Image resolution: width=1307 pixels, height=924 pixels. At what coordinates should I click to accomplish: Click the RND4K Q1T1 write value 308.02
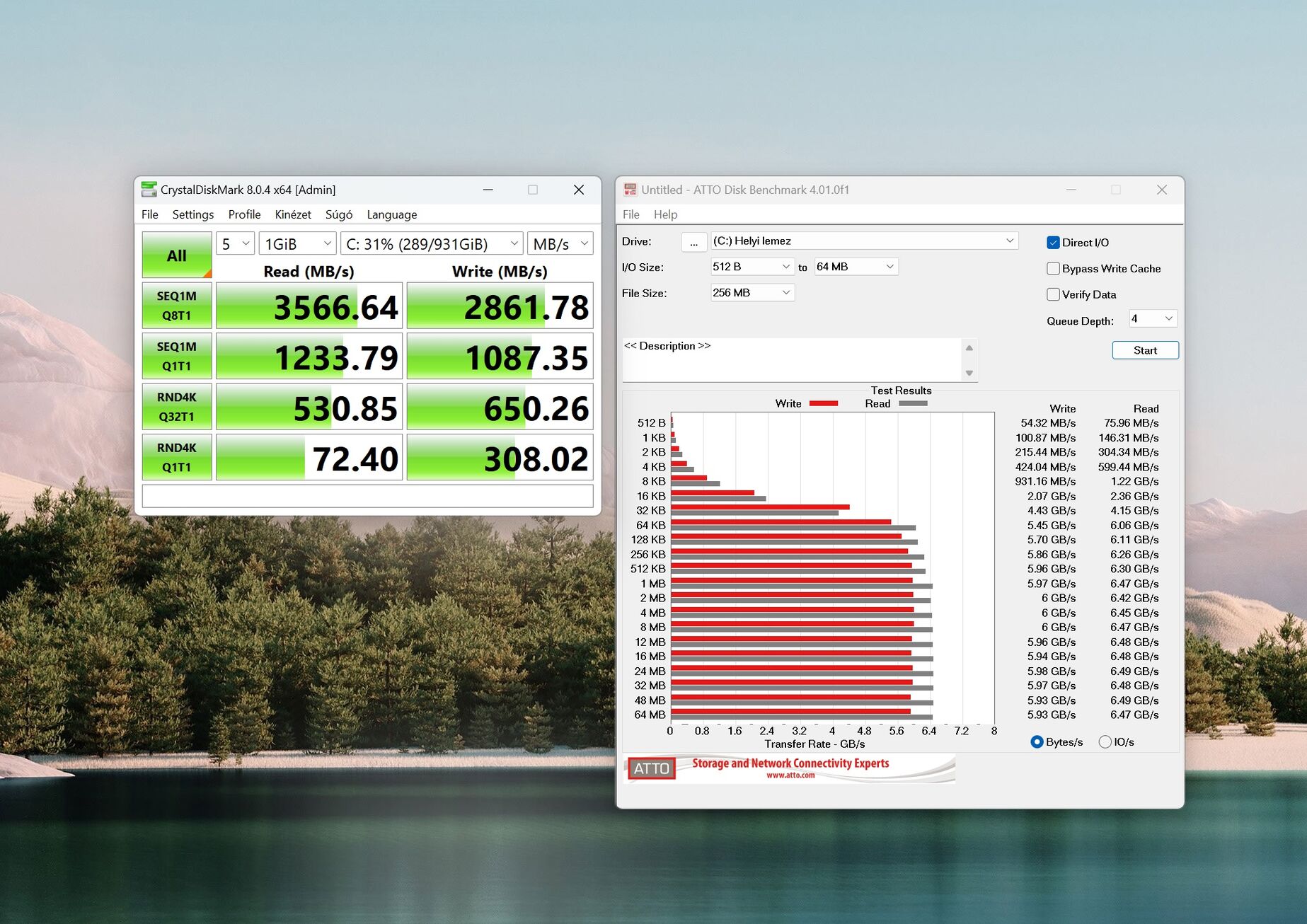click(500, 458)
